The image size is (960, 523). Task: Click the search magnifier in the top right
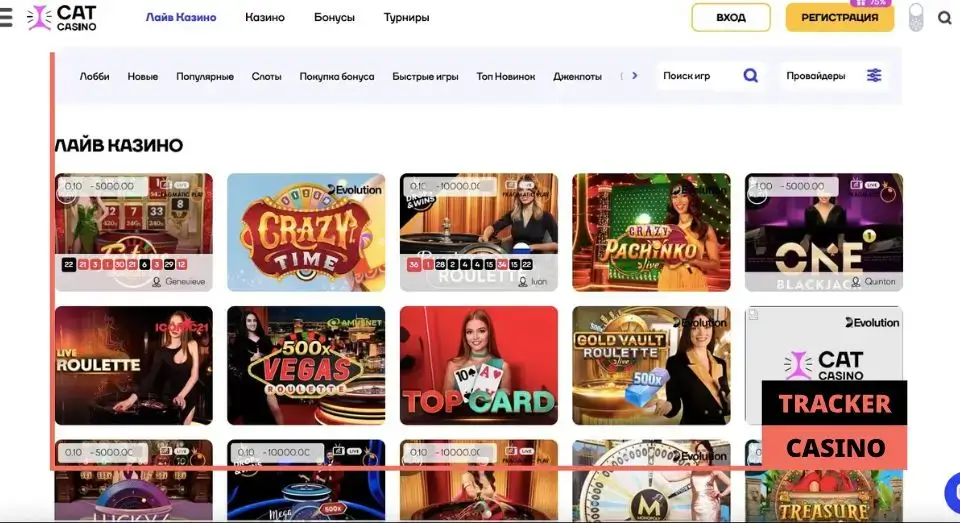(945, 18)
